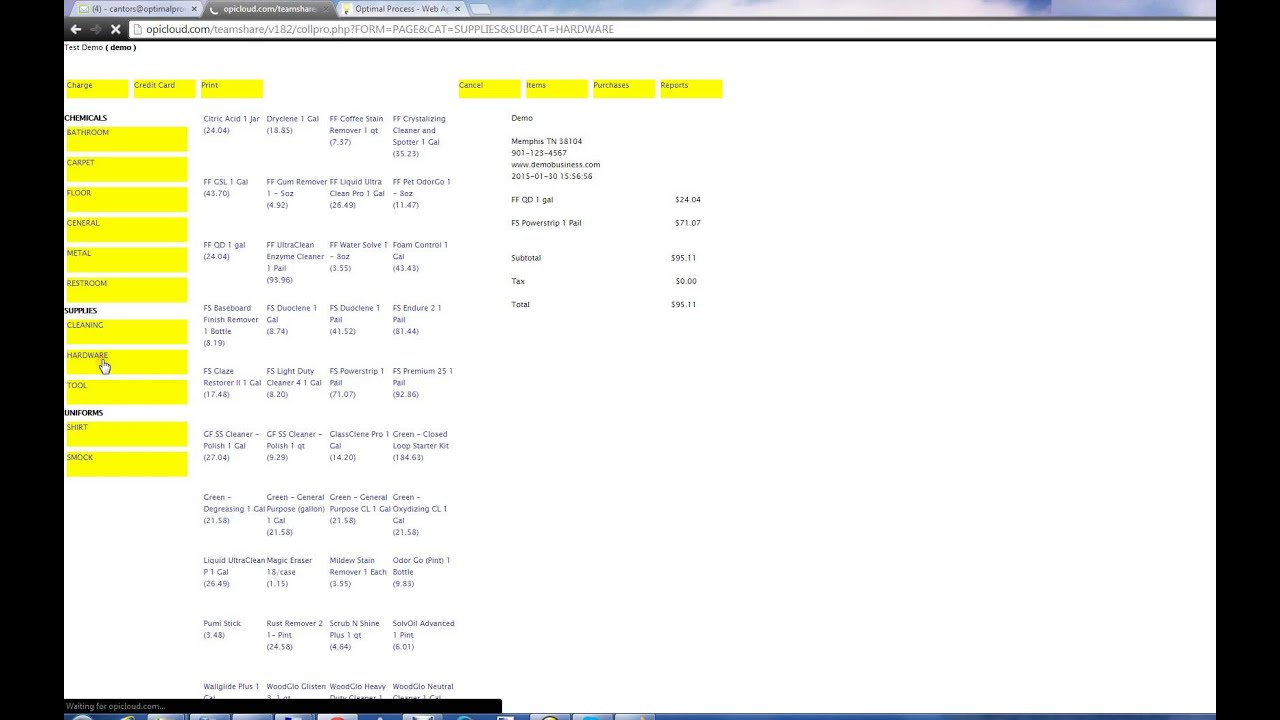Screen dimensions: 1280x720
Task: Click the Charge button
Action: (x=97, y=89)
